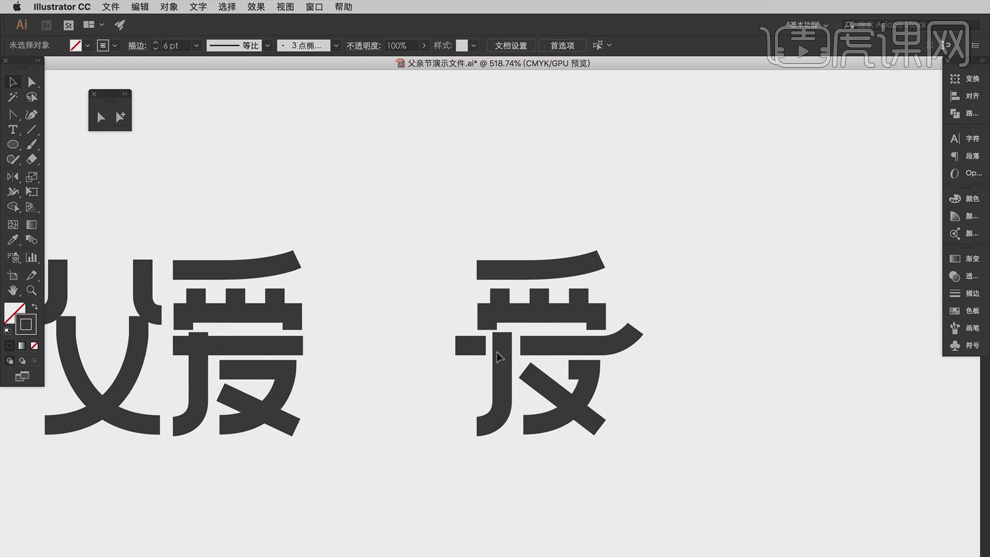
Task: Expand the opacity 100% slider arrow
Action: tap(424, 45)
